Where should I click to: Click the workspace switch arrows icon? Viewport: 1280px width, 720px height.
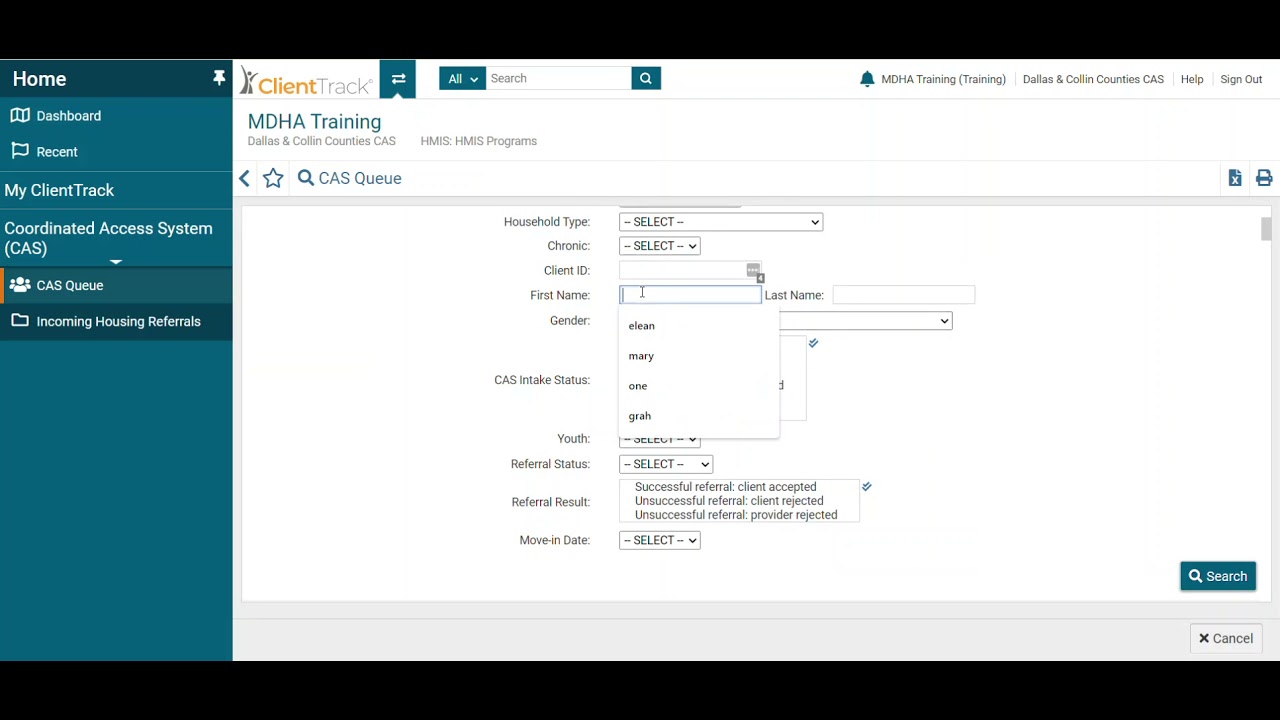398,79
